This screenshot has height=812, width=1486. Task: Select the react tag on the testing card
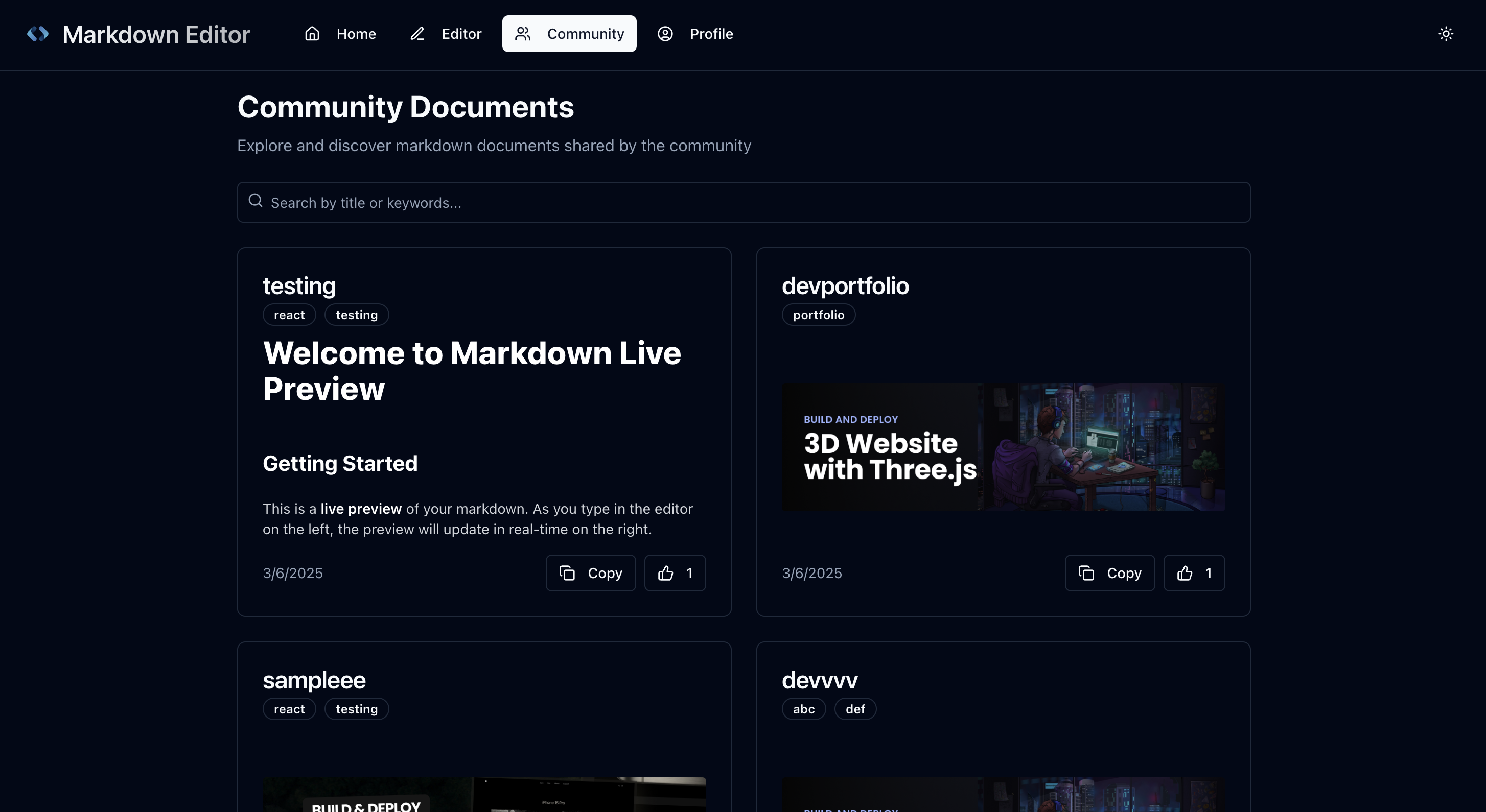point(289,315)
